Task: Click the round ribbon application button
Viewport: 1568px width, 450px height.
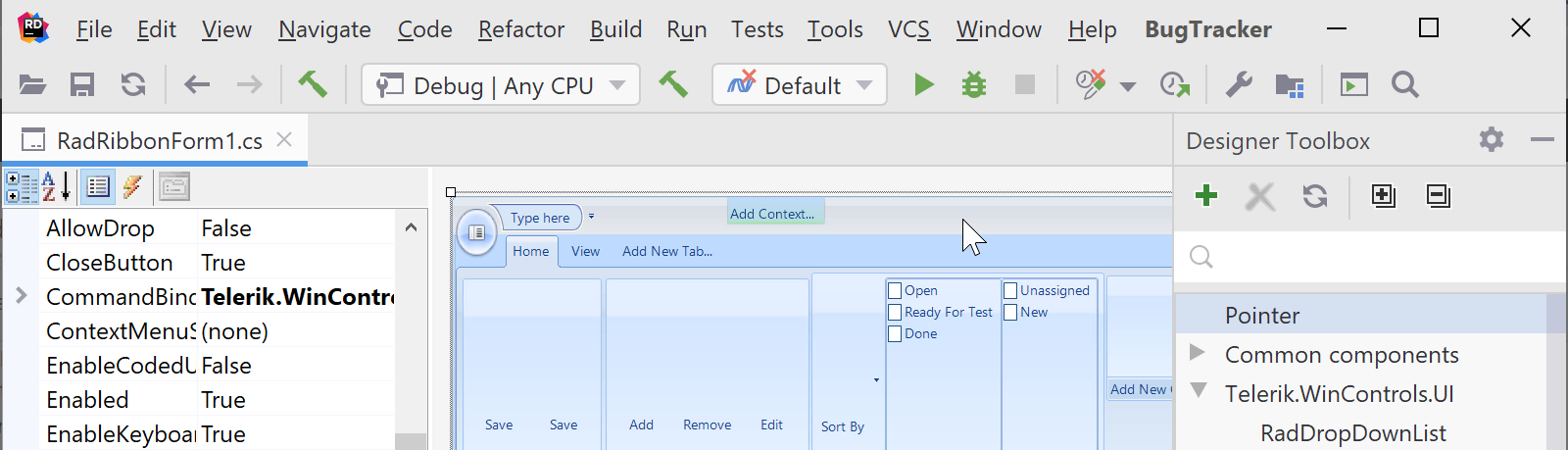Action: [x=477, y=232]
